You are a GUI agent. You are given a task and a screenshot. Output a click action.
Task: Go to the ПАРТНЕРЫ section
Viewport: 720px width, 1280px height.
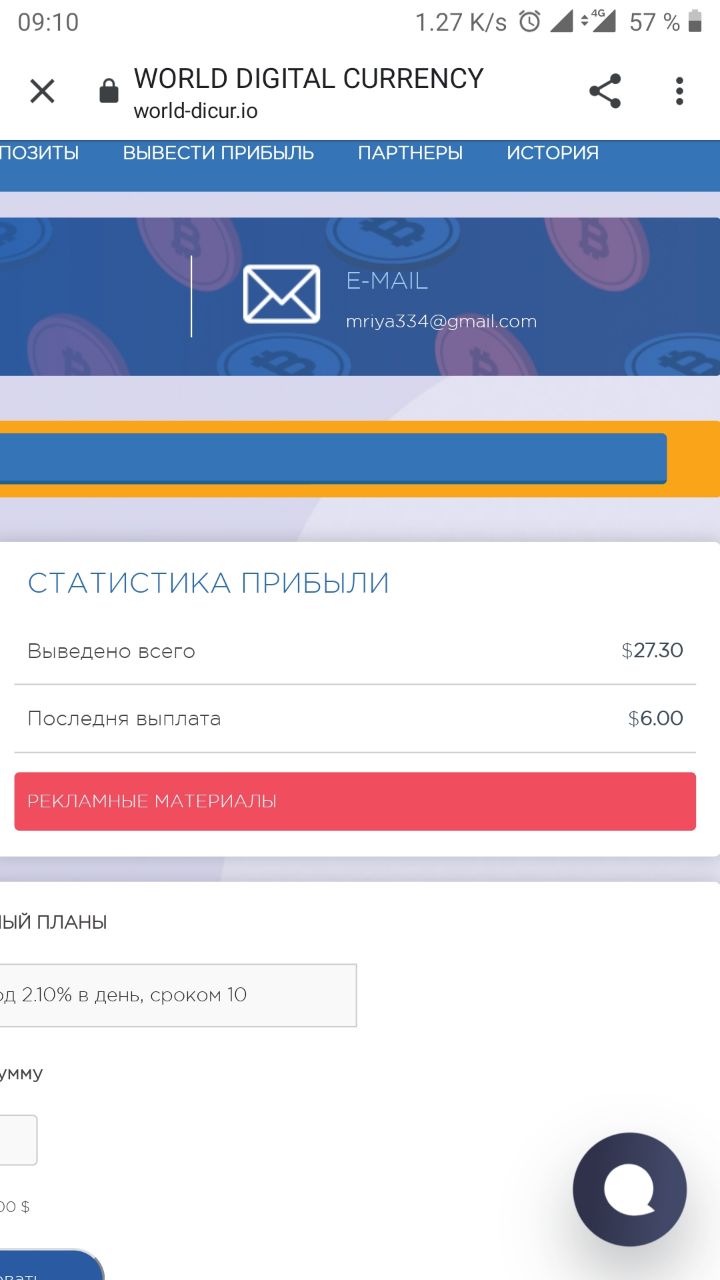pyautogui.click(x=410, y=153)
